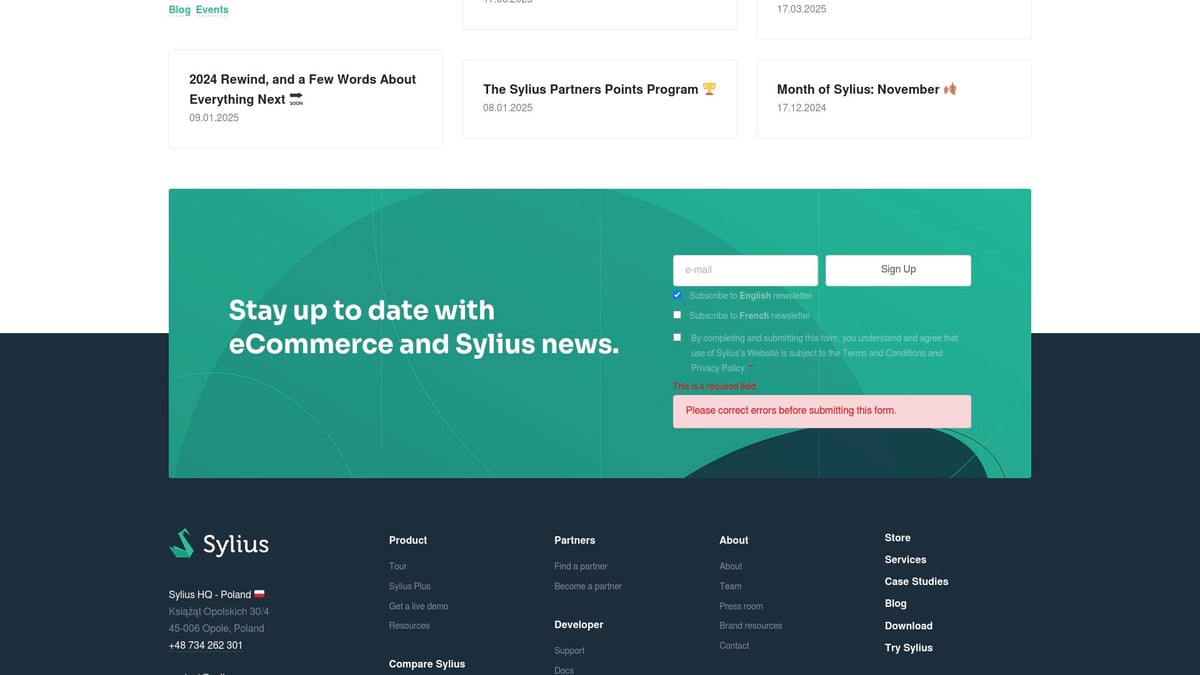Click the Press room link
Image resolution: width=1200 pixels, height=675 pixels.
(741, 606)
